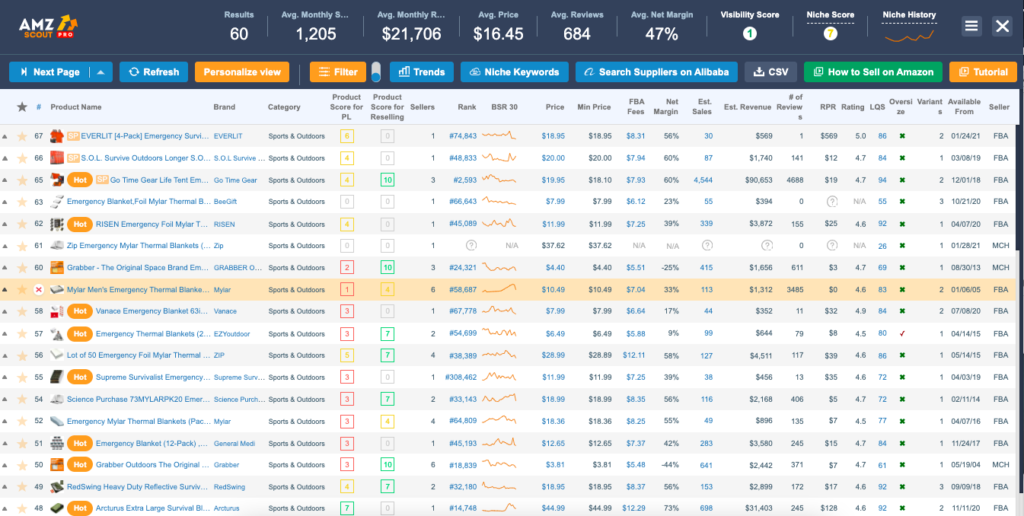Screen dimensions: 1024x516
Task: Click the Niche Score 7 badge
Action: coord(830,34)
